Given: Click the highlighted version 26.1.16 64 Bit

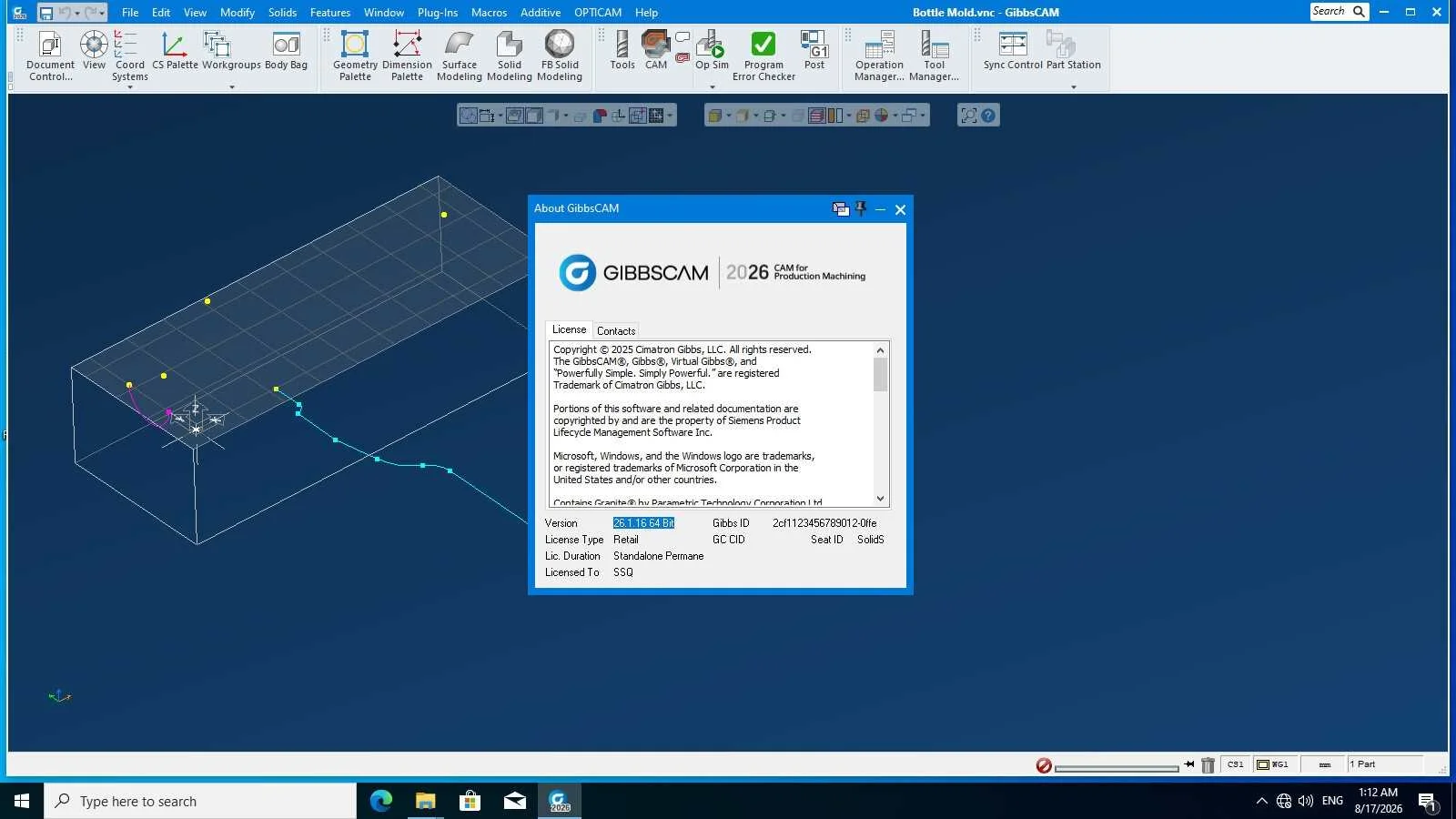Looking at the screenshot, I should click(x=643, y=523).
